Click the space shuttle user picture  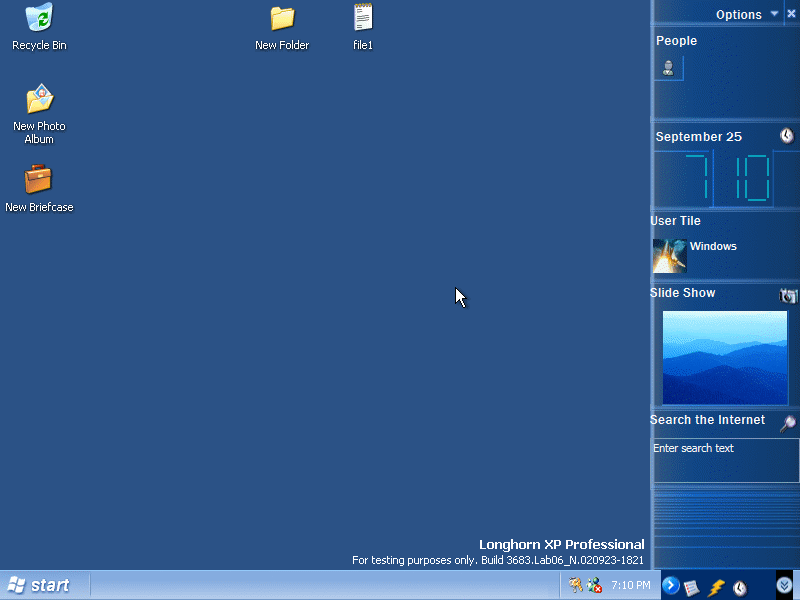pyautogui.click(x=669, y=256)
